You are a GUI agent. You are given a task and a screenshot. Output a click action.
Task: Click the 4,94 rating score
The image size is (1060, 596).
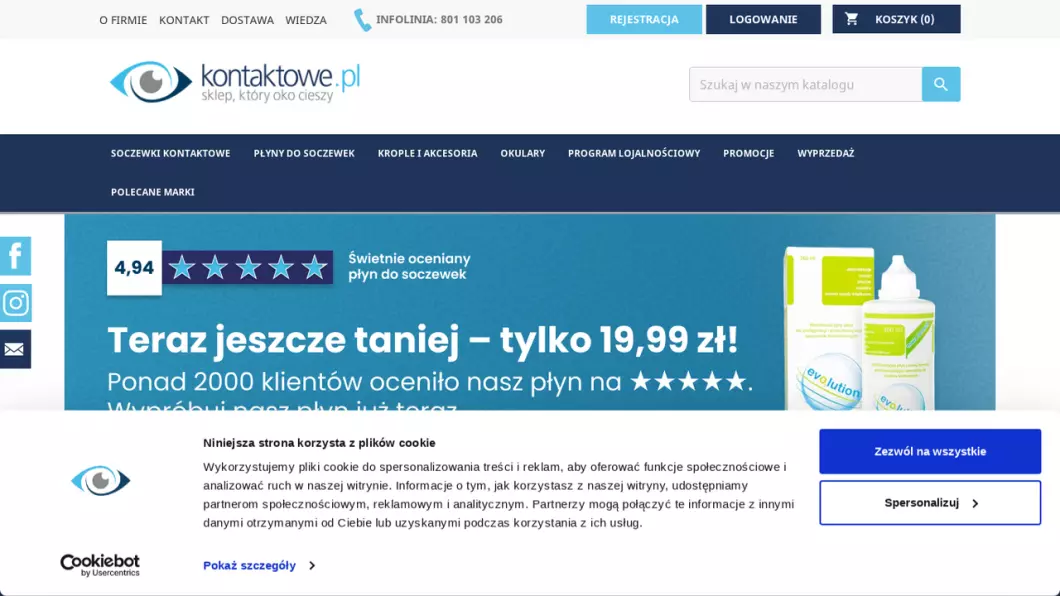pyautogui.click(x=135, y=268)
